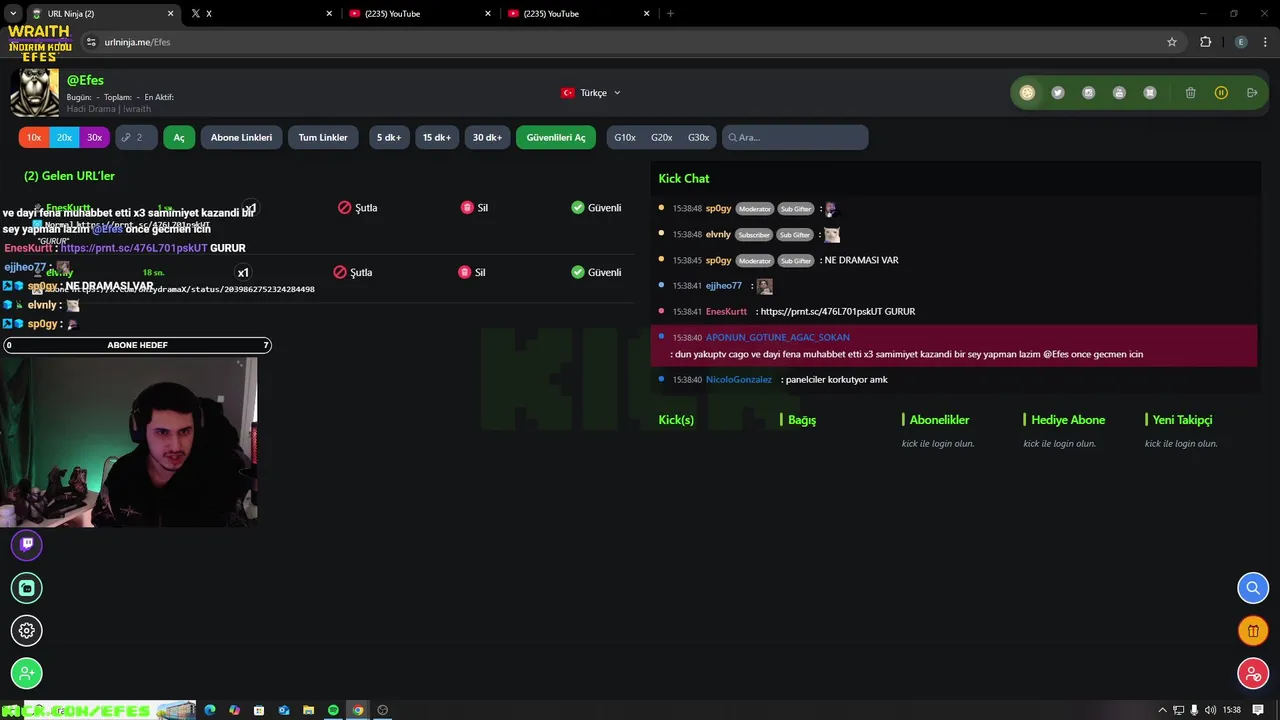
Task: Click the Bağış section header
Action: [802, 420]
